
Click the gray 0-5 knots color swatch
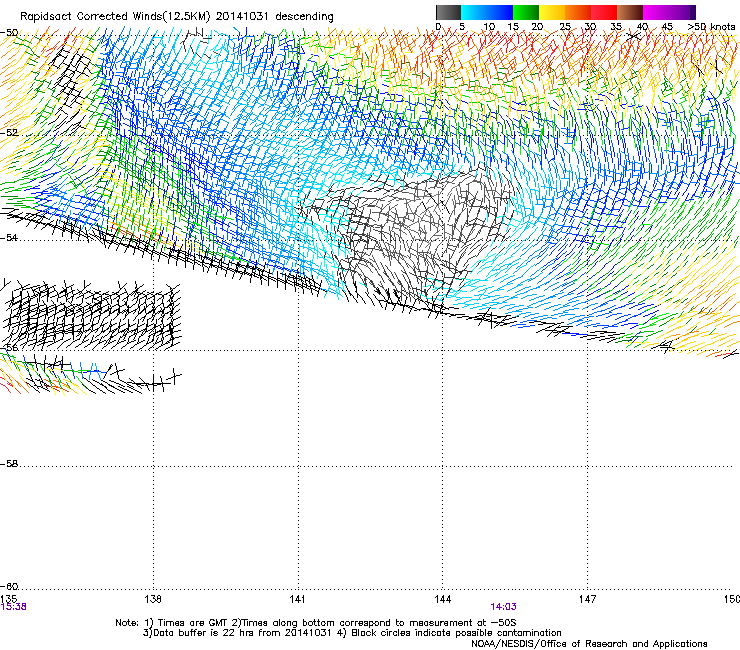[448, 12]
